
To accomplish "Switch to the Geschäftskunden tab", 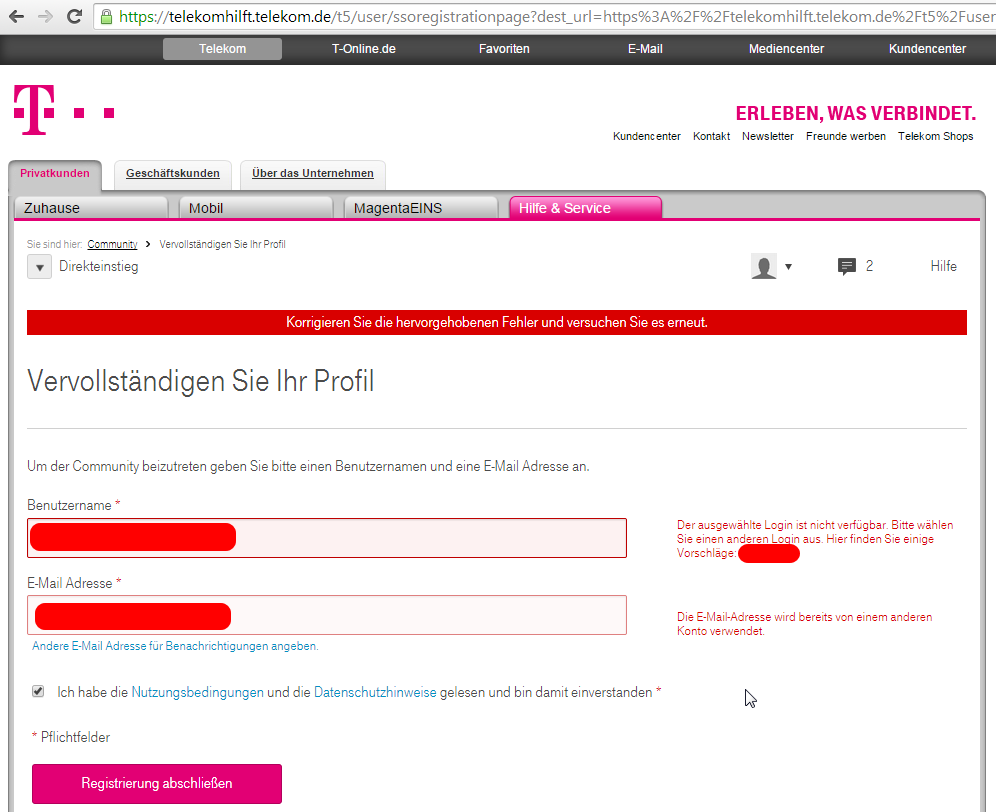I will pyautogui.click(x=172, y=173).
